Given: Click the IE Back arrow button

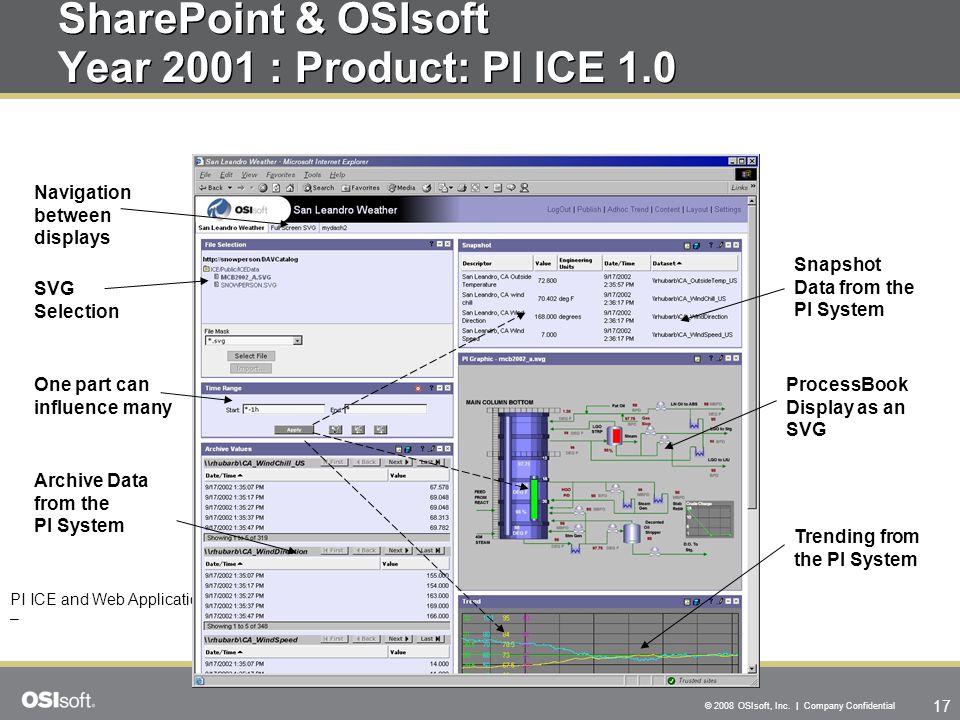Looking at the screenshot, I should [211, 188].
